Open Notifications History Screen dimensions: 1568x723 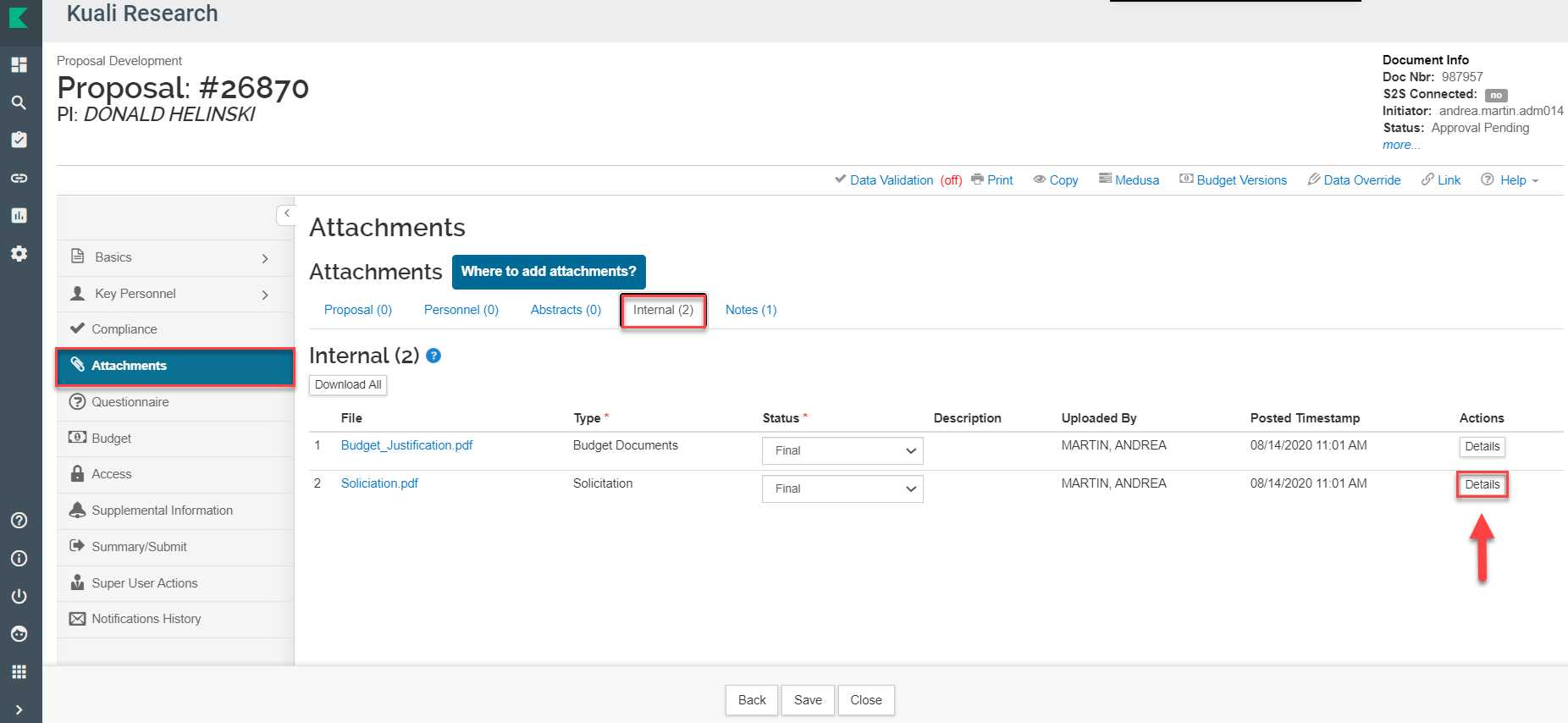175,619
